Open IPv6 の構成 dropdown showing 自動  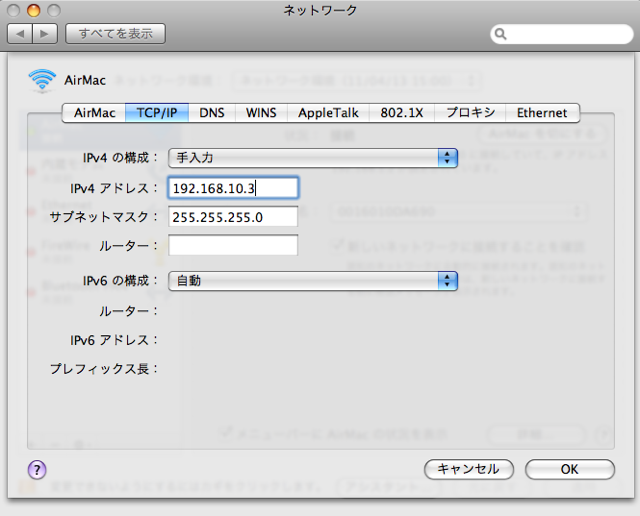(x=313, y=281)
